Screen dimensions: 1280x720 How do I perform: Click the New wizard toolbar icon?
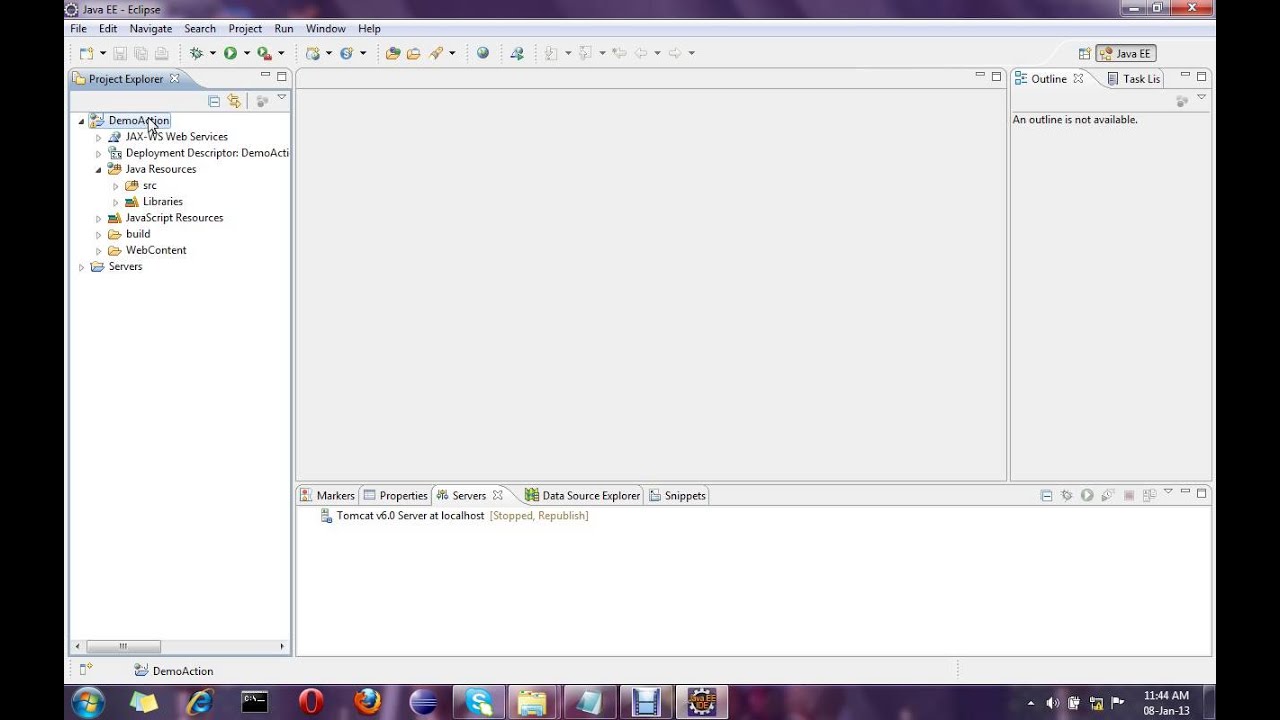click(x=86, y=53)
